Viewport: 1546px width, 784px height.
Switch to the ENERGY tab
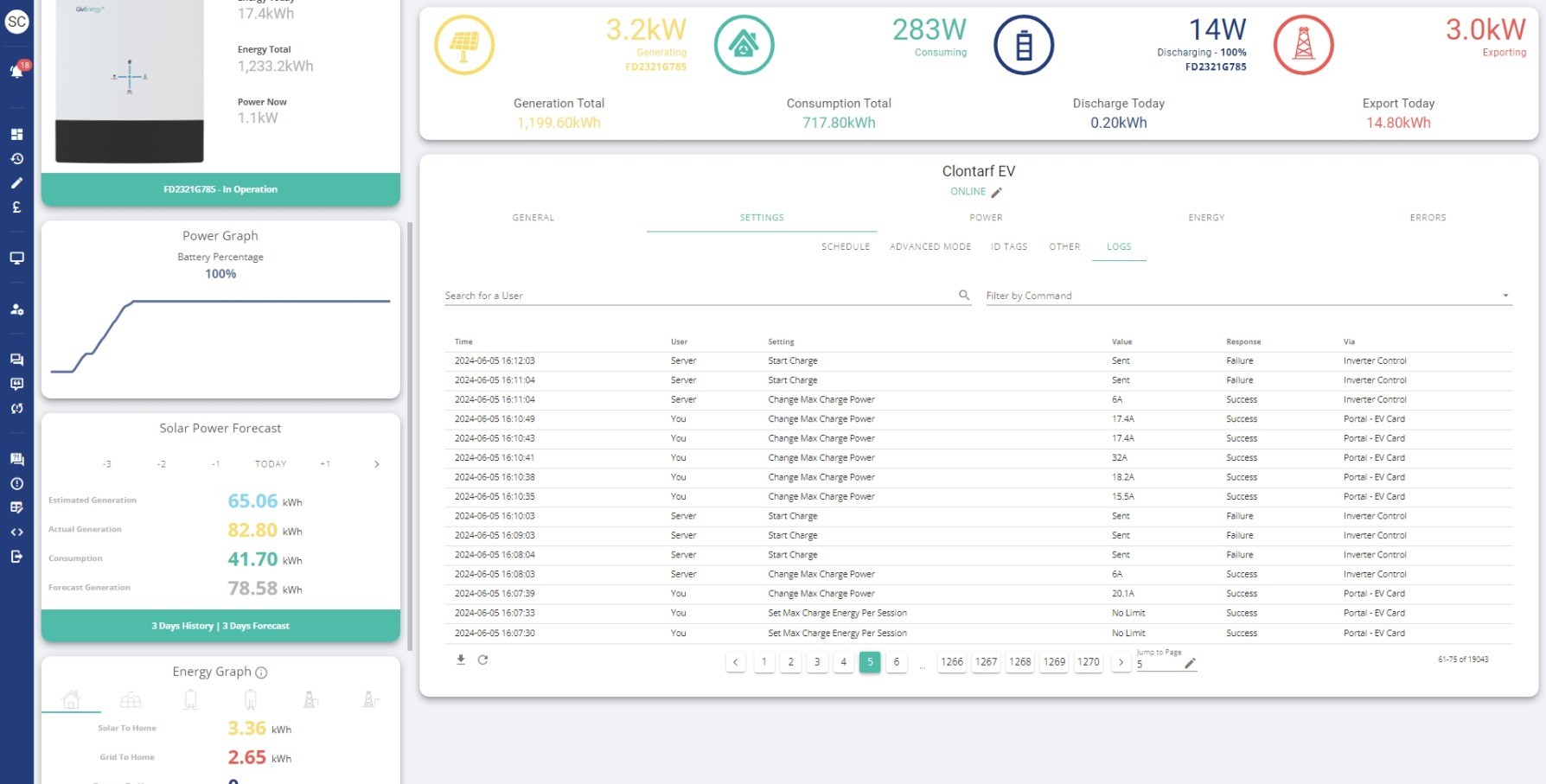point(1206,218)
